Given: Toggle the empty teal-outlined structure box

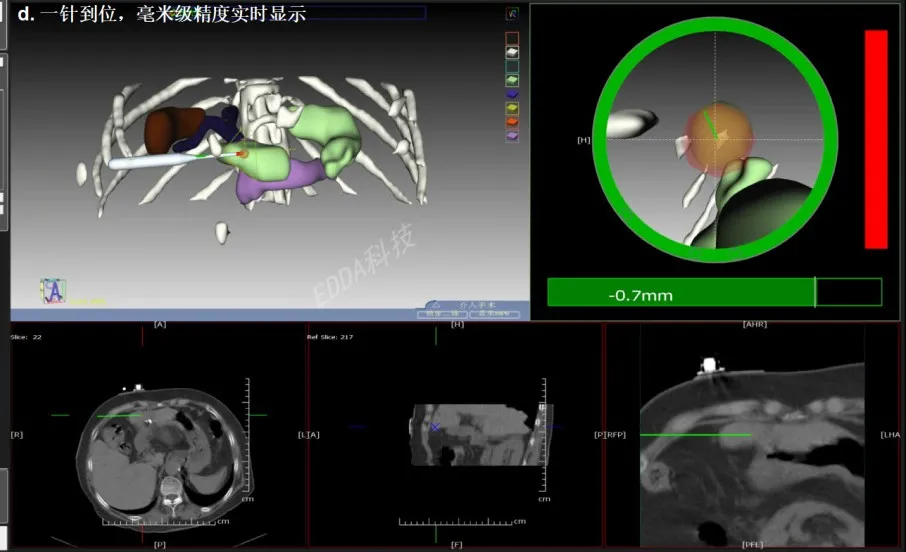Looking at the screenshot, I should 512,66.
